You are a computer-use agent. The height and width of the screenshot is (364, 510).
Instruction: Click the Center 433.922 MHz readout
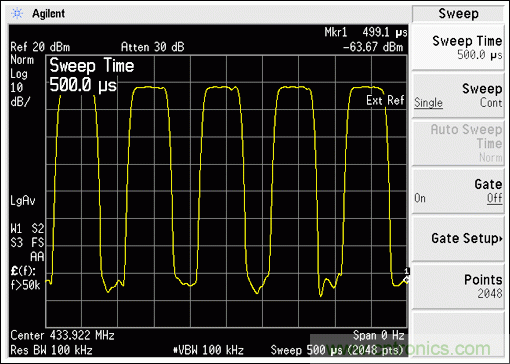click(62, 335)
